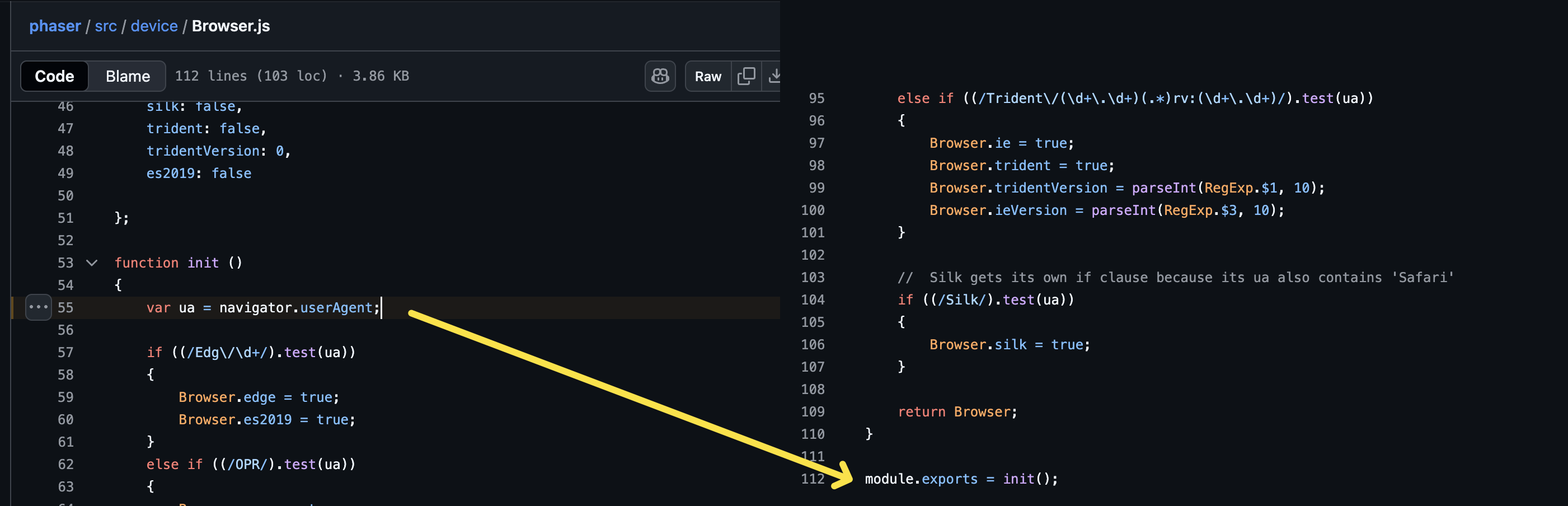
Task: Open the phaser repository breadcrumb link
Action: tap(55, 26)
